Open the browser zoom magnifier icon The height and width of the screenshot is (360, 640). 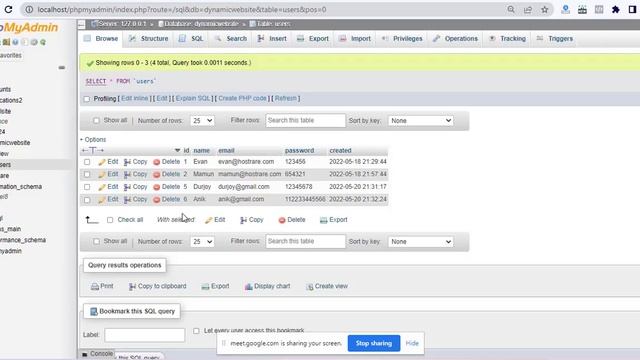click(x=511, y=9)
